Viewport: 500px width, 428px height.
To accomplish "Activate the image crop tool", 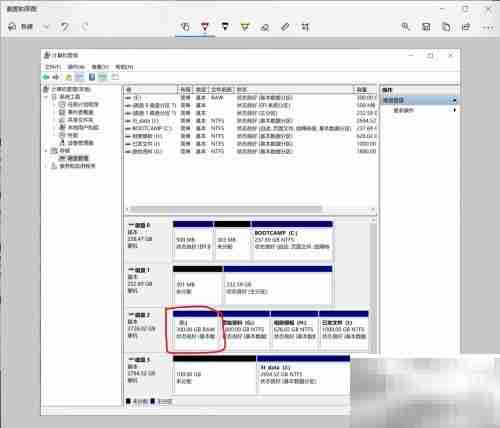I will (x=305, y=27).
